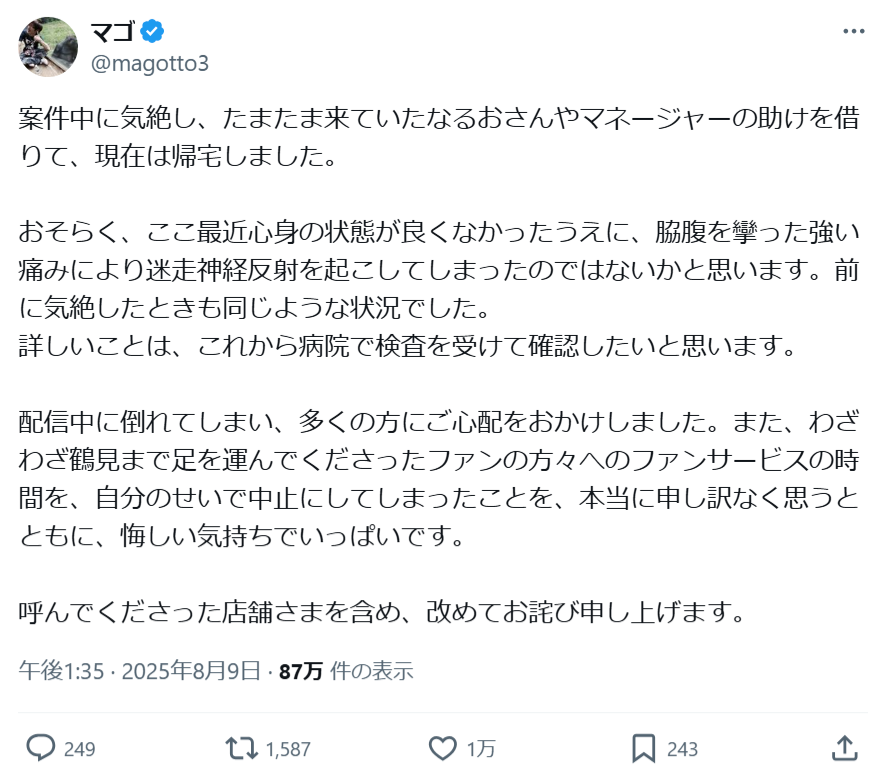888x780 pixels.
Task: Bookmark the post with the bookmark icon
Action: (644, 748)
